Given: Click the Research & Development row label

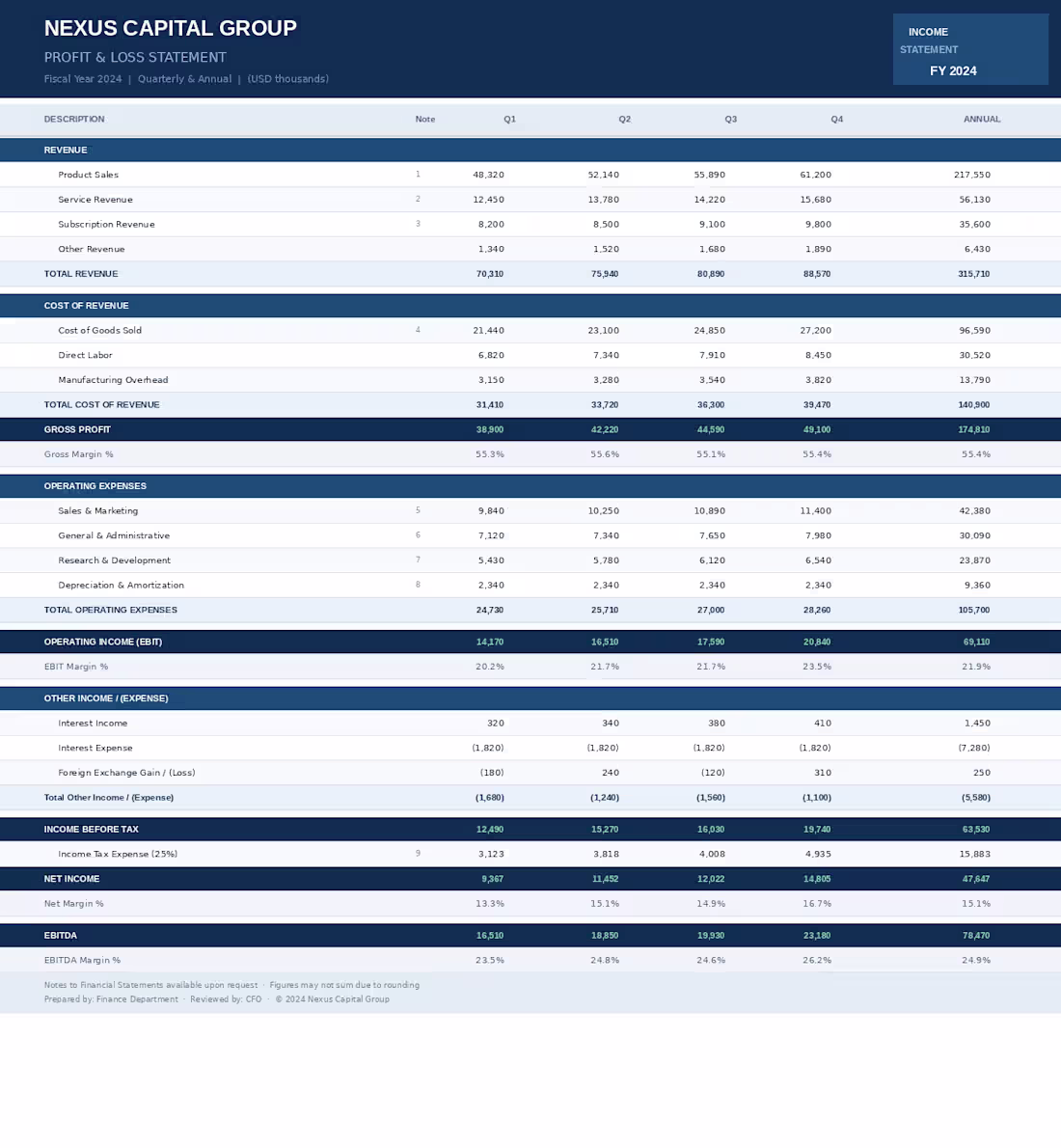Looking at the screenshot, I should (114, 560).
